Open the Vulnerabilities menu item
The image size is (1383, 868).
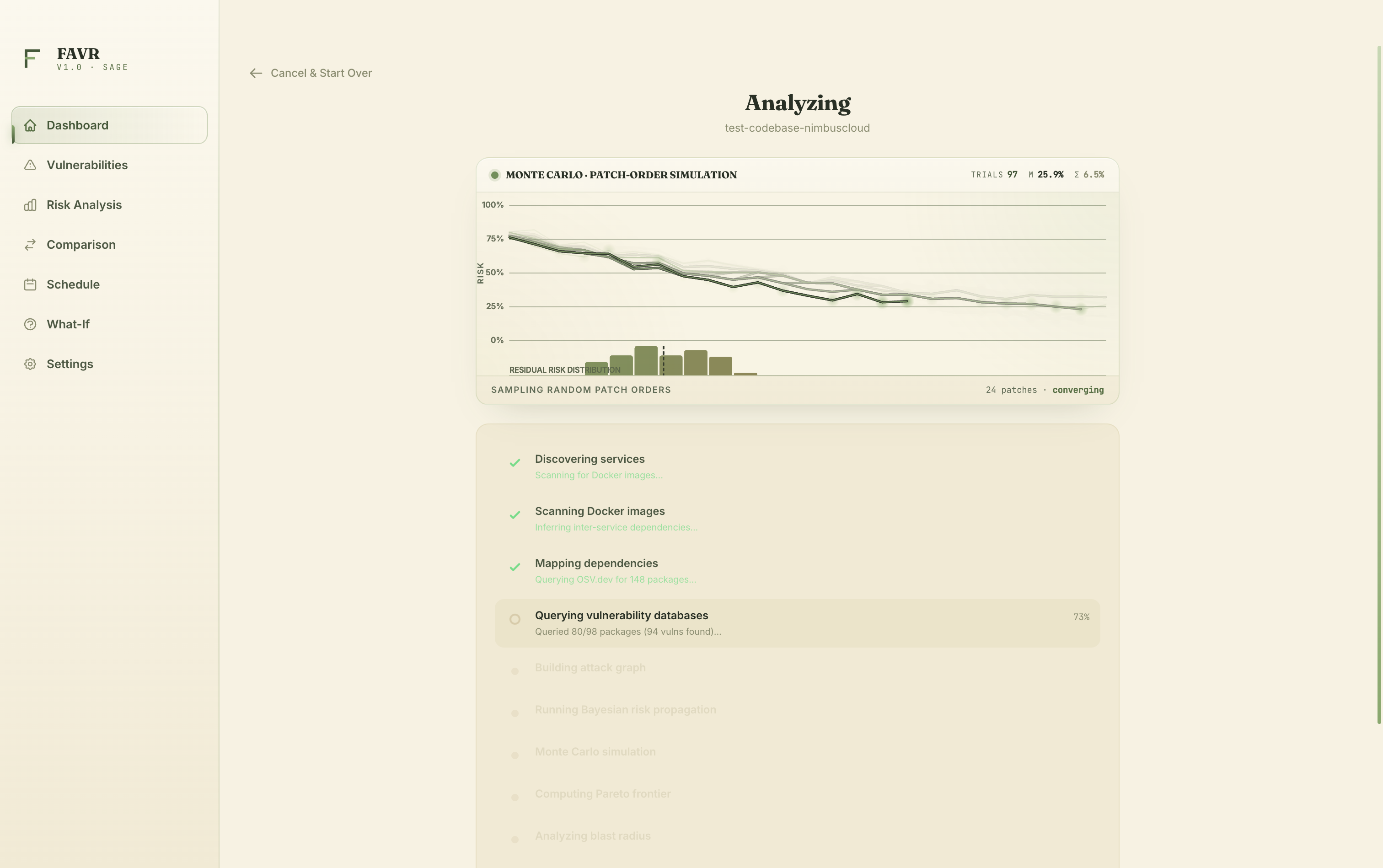pos(87,166)
